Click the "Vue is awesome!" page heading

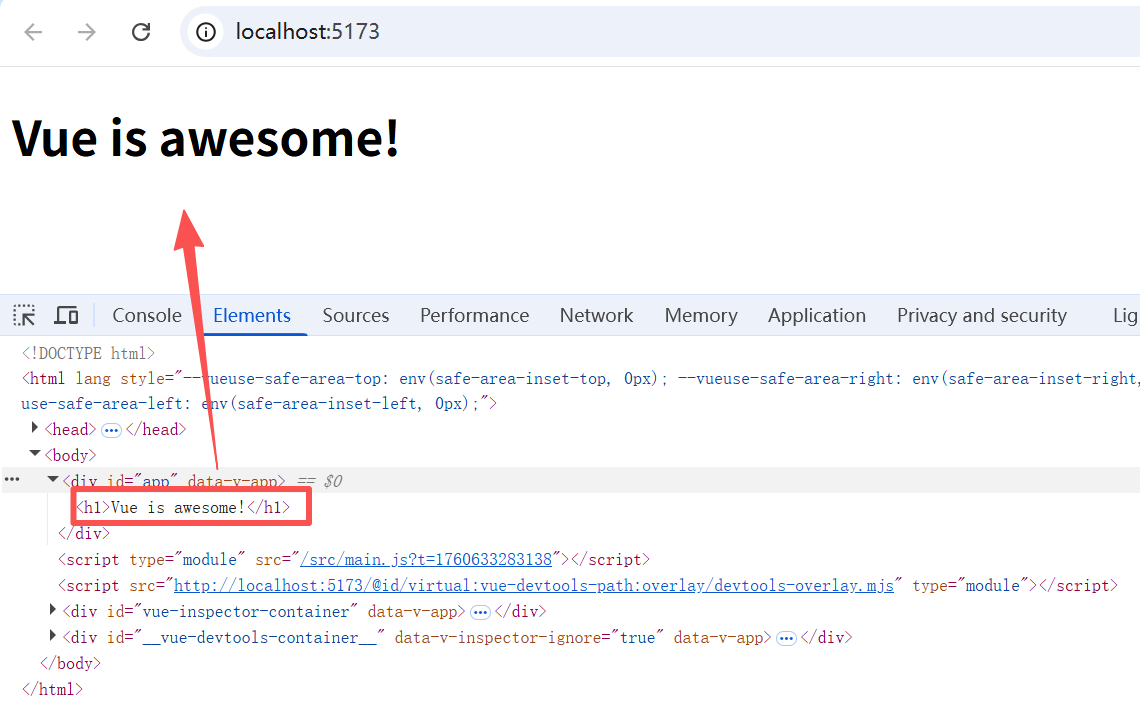206,137
